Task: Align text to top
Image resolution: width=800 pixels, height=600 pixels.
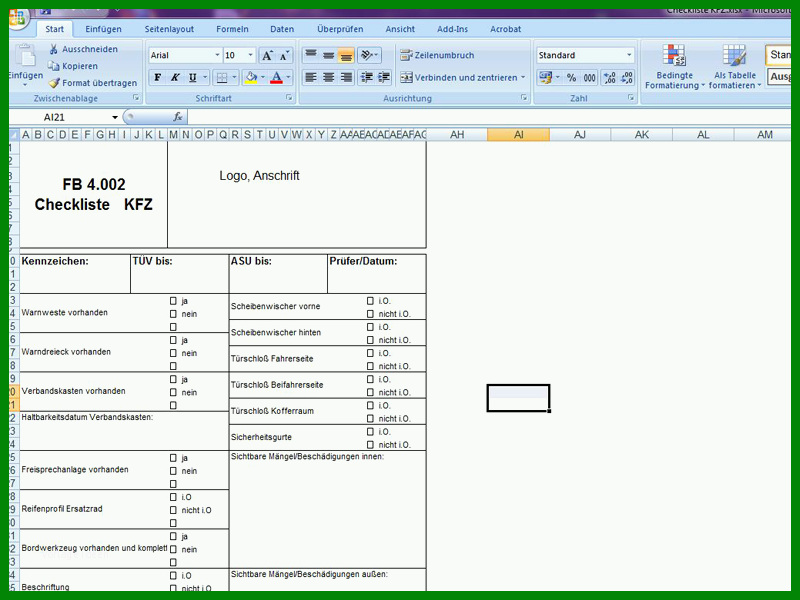Action: click(x=311, y=55)
